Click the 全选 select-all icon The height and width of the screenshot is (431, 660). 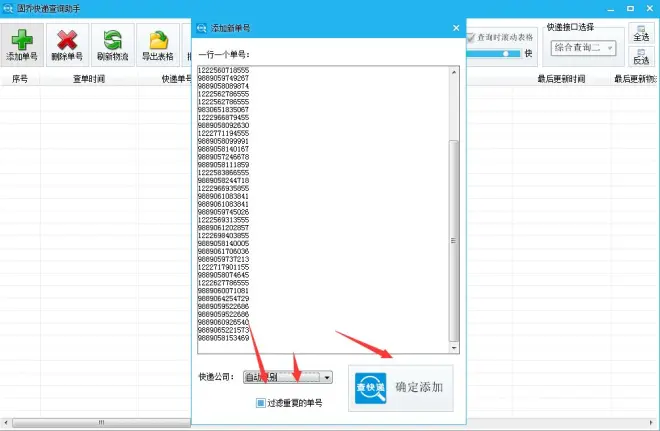pos(640,33)
